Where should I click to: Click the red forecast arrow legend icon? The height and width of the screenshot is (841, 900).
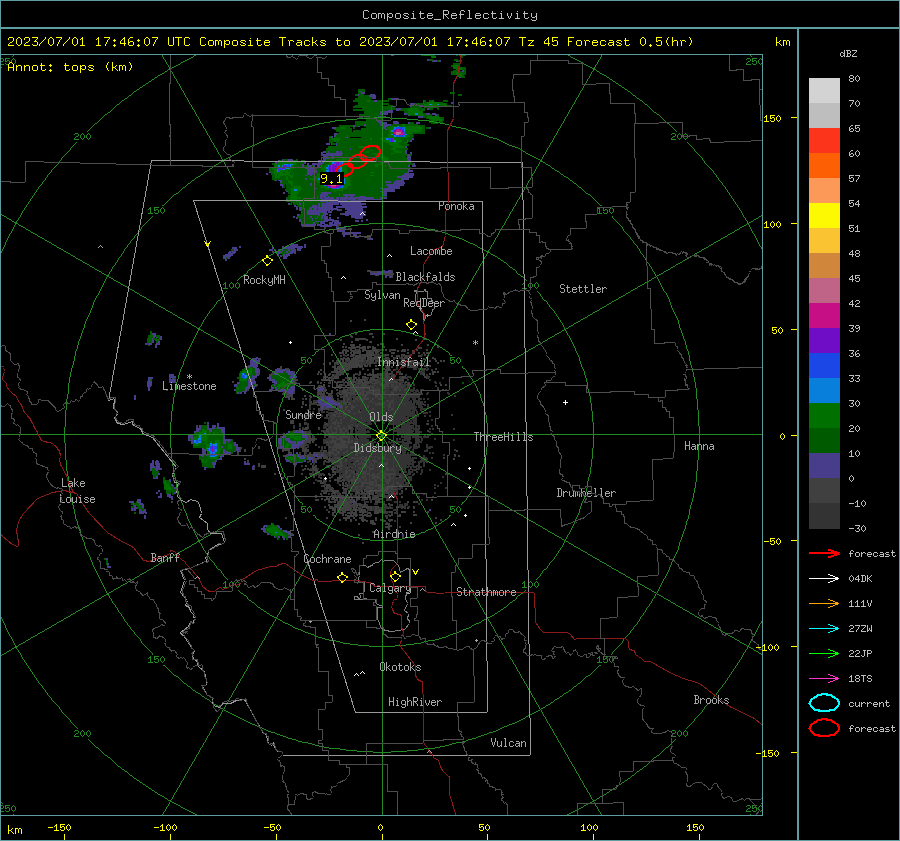pyautogui.click(x=824, y=553)
